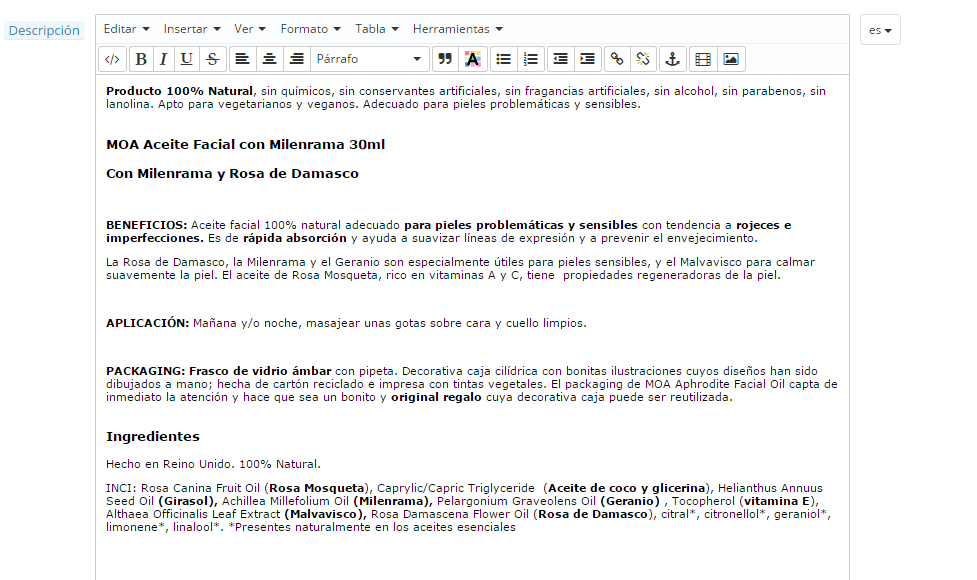Decrease paragraph indent

pyautogui.click(x=561, y=59)
